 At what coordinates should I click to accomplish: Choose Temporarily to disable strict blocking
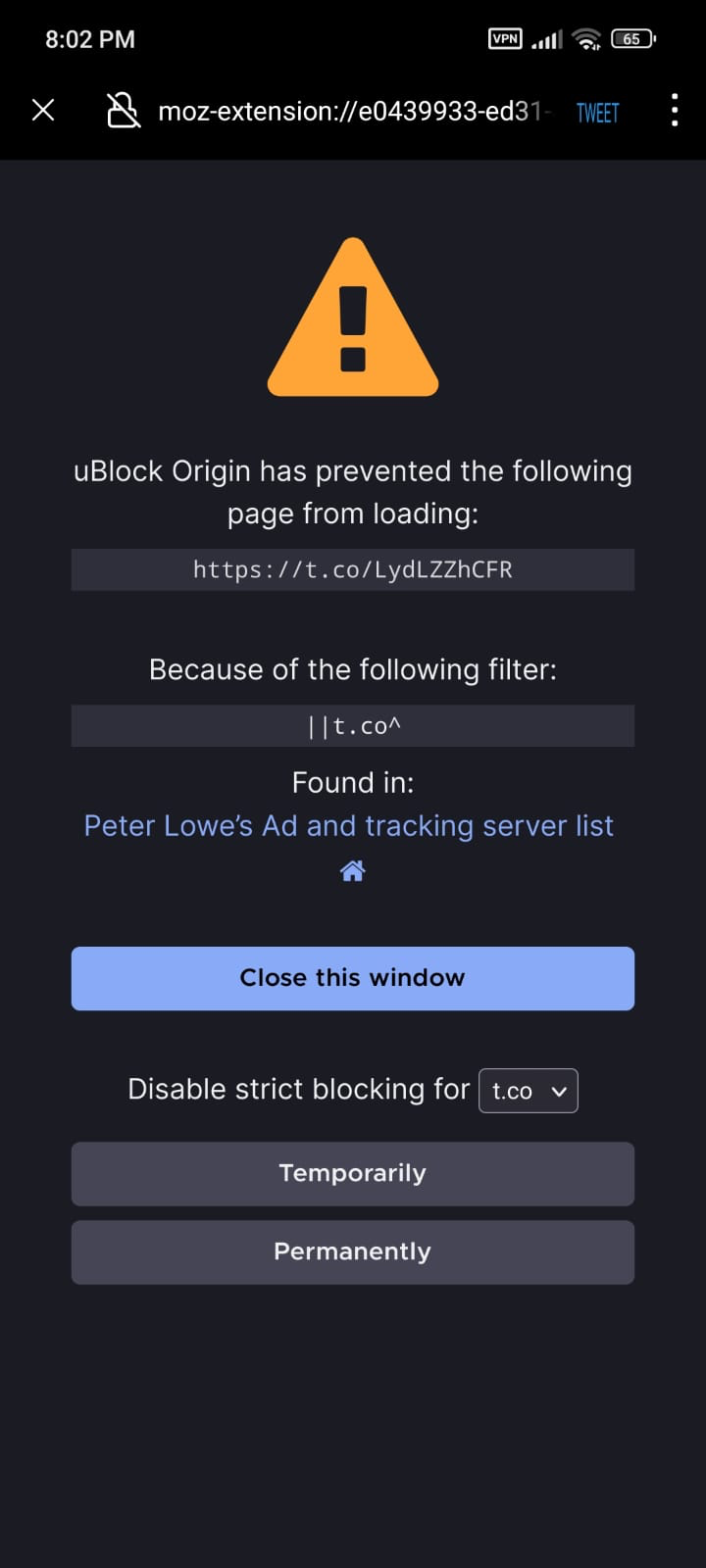click(352, 1173)
